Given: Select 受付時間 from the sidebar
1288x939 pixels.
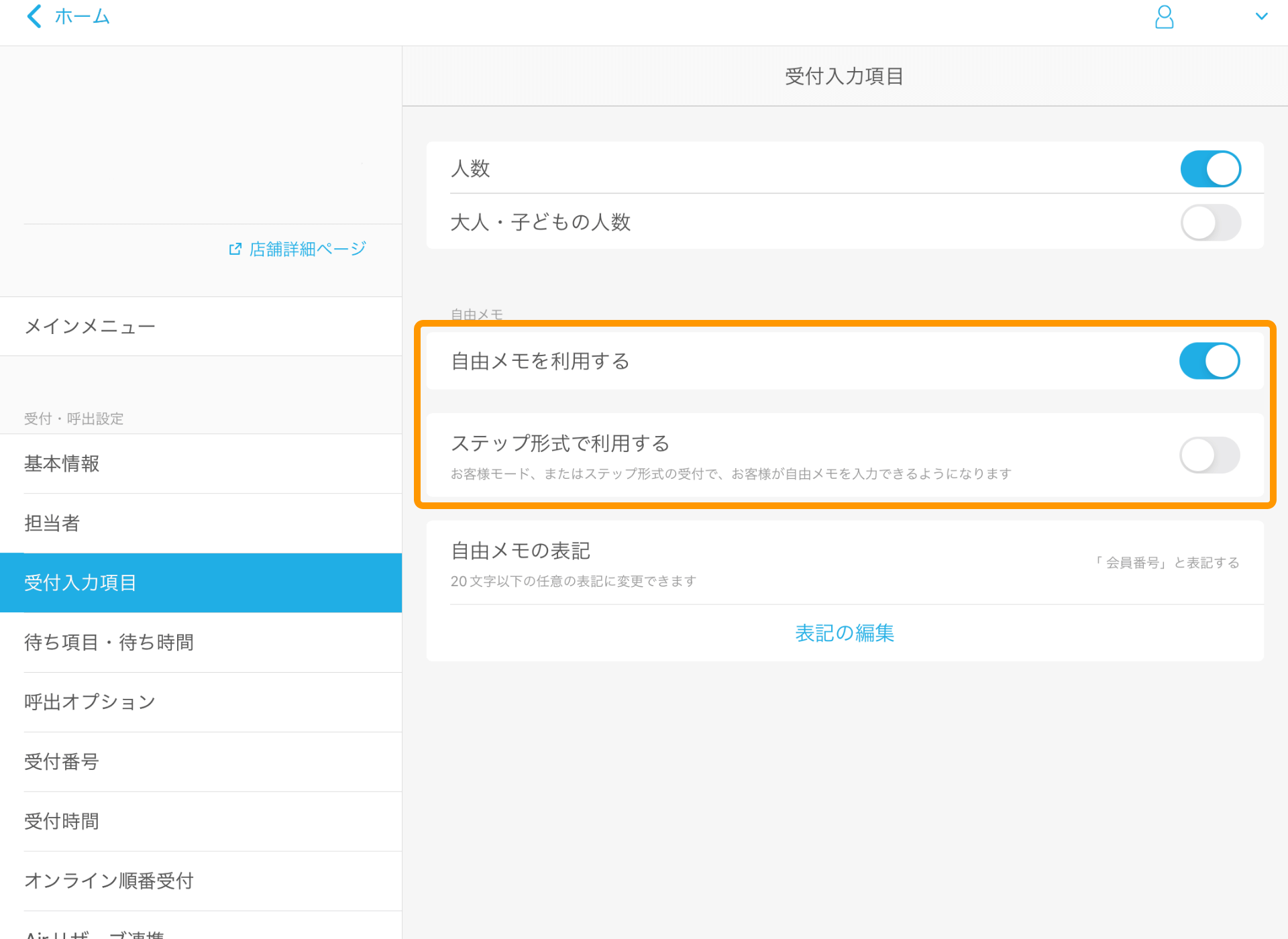Looking at the screenshot, I should point(61,821).
